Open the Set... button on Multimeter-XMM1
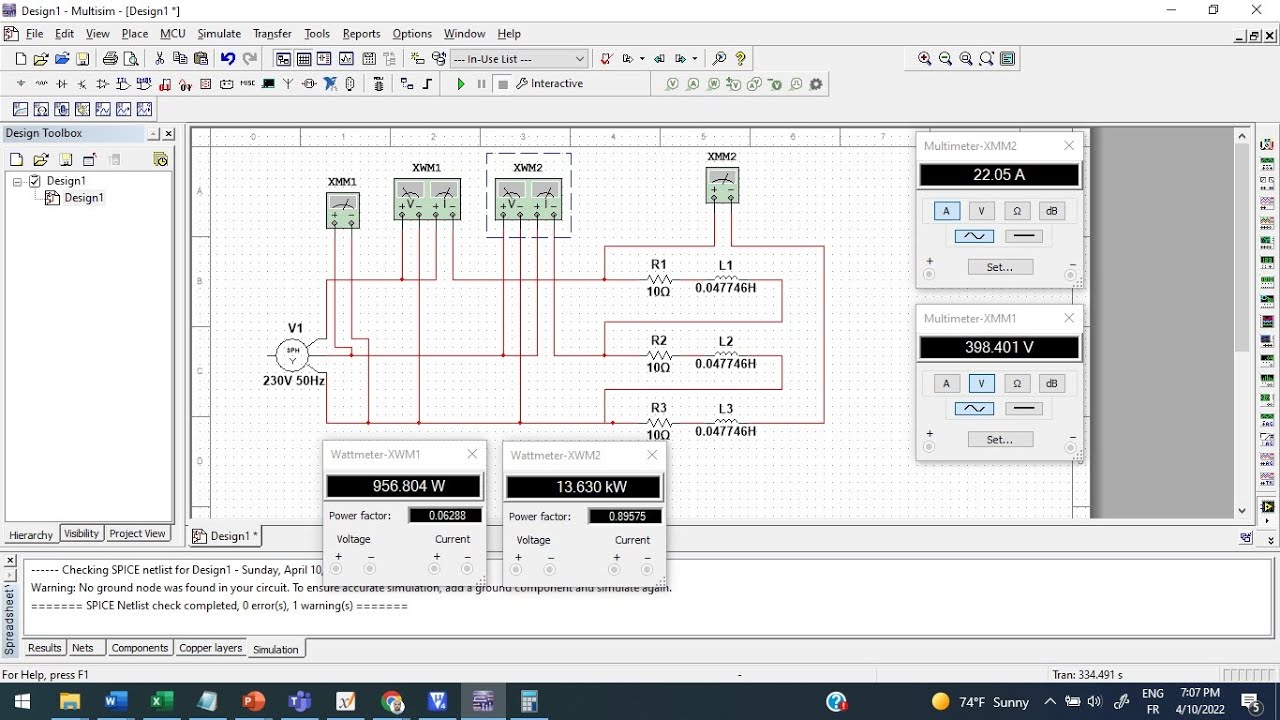Image resolution: width=1280 pixels, height=720 pixels. coord(1000,440)
